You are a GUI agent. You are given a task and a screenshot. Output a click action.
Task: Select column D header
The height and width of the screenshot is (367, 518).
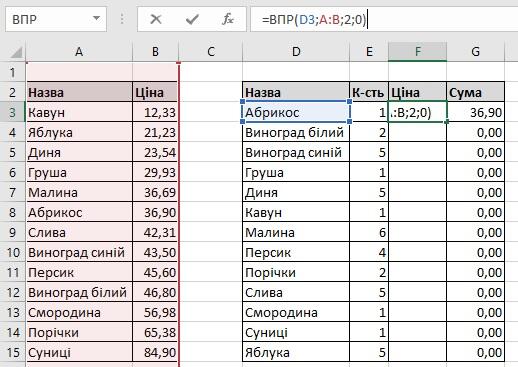pos(296,52)
